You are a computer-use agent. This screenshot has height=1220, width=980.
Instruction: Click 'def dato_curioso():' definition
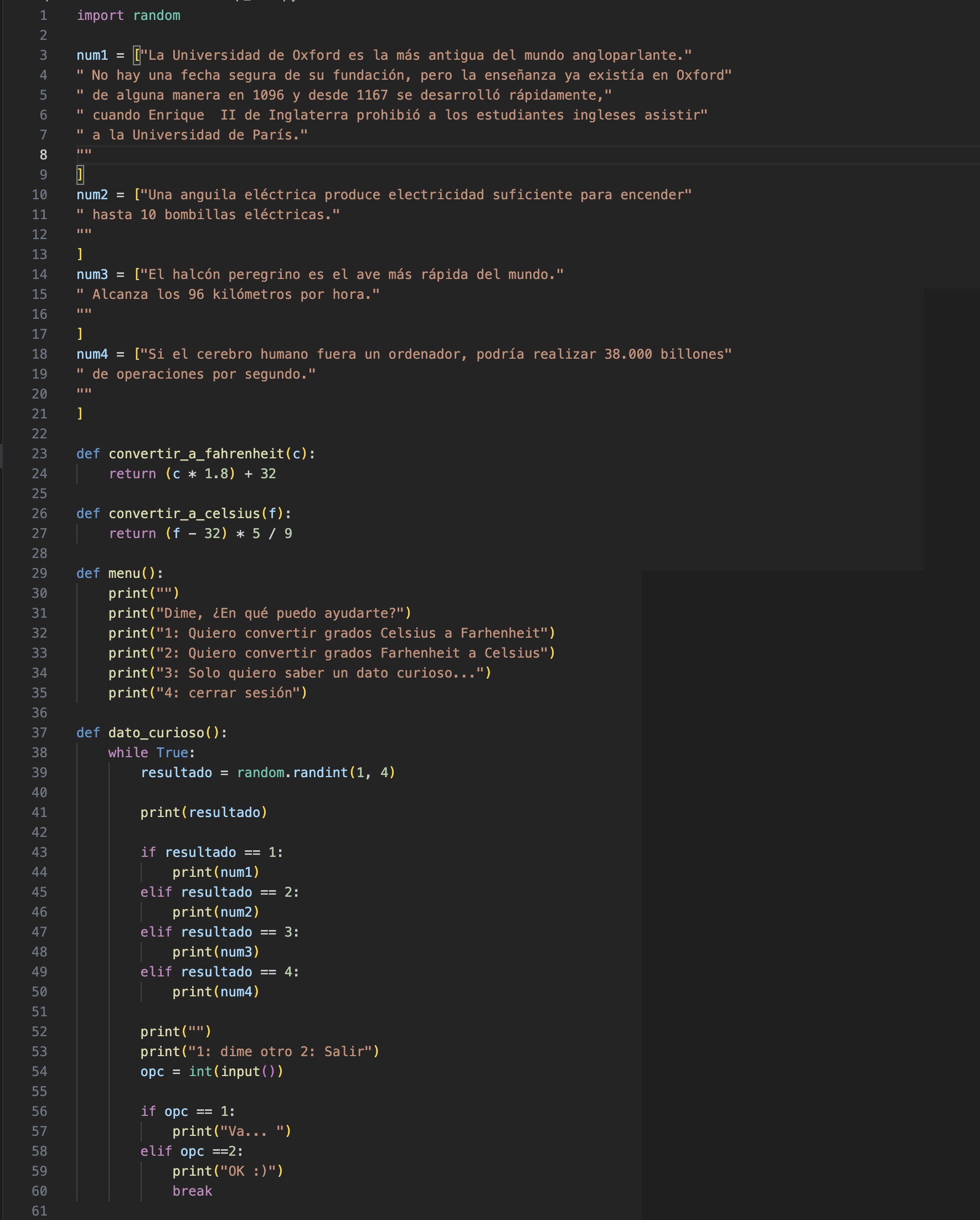[x=152, y=733]
